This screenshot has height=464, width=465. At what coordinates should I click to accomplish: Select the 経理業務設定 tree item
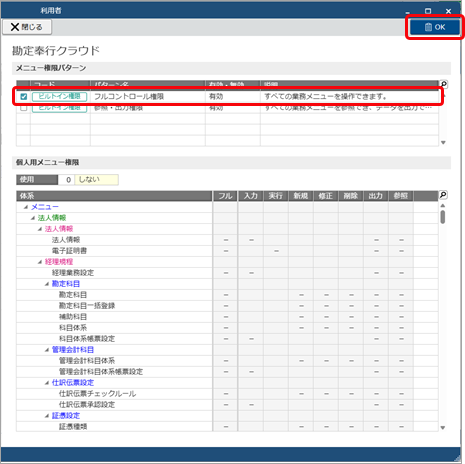pyautogui.click(x=73, y=273)
